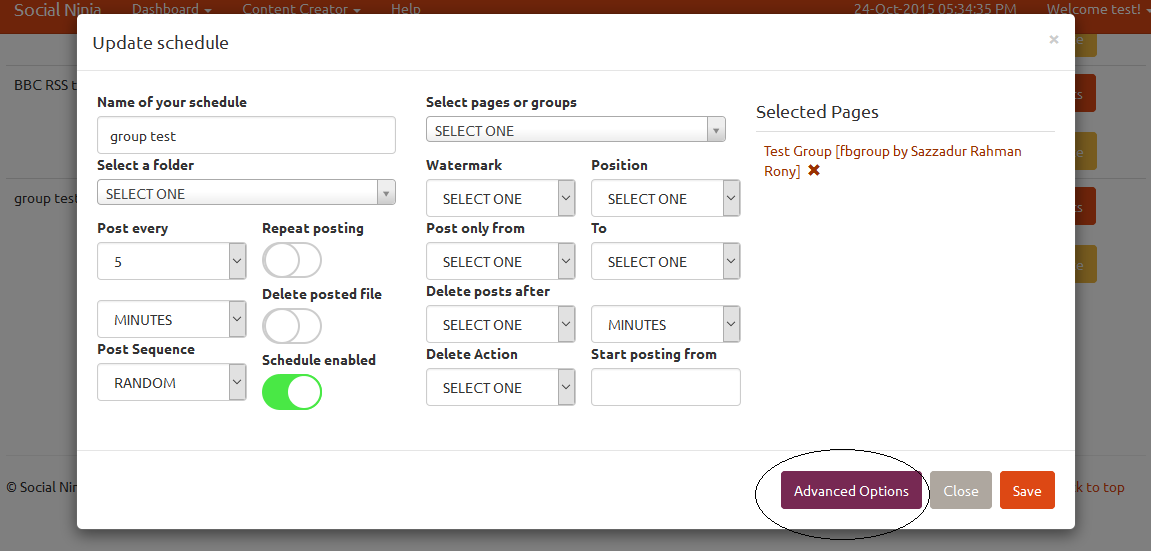The width and height of the screenshot is (1151, 551).
Task: Click the Help menu item
Action: coord(405,9)
